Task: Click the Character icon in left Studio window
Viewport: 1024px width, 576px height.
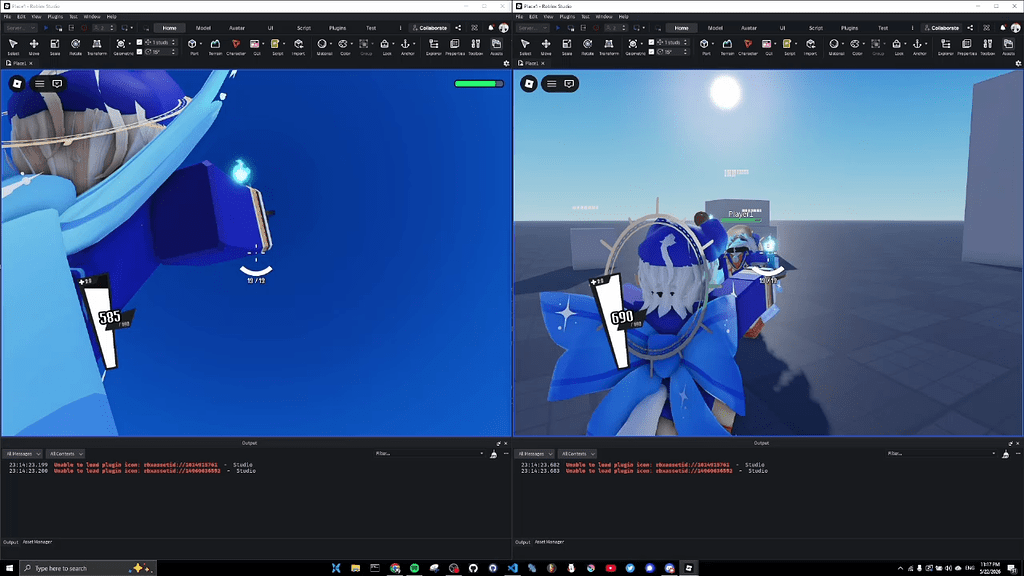Action: pos(236,46)
